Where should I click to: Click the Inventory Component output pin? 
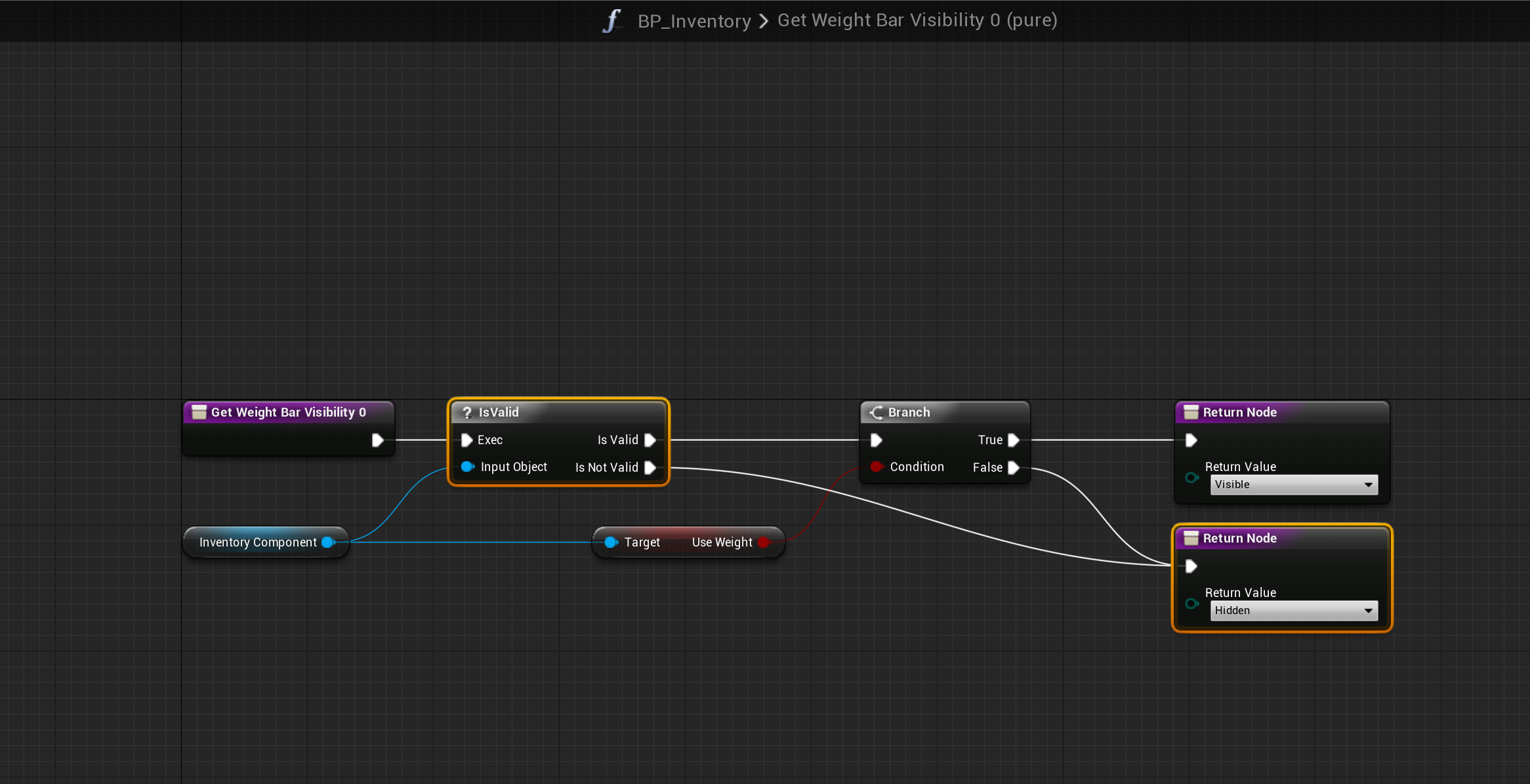tap(328, 542)
